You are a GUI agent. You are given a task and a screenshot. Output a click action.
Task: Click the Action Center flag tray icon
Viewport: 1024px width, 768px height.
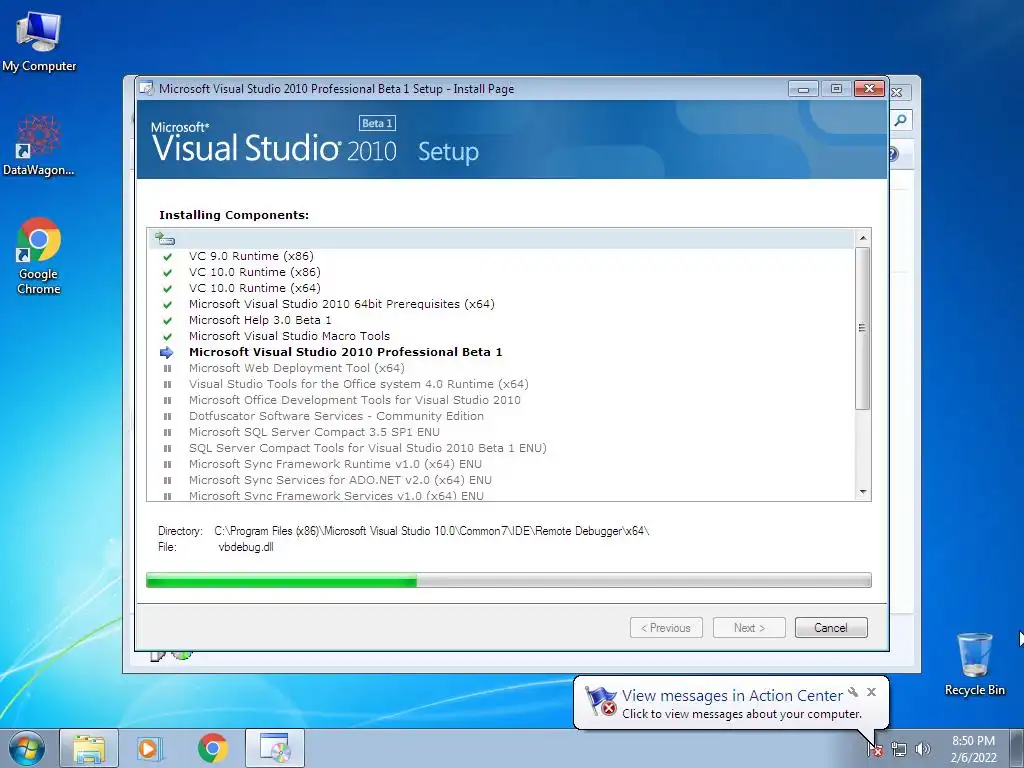pos(875,749)
